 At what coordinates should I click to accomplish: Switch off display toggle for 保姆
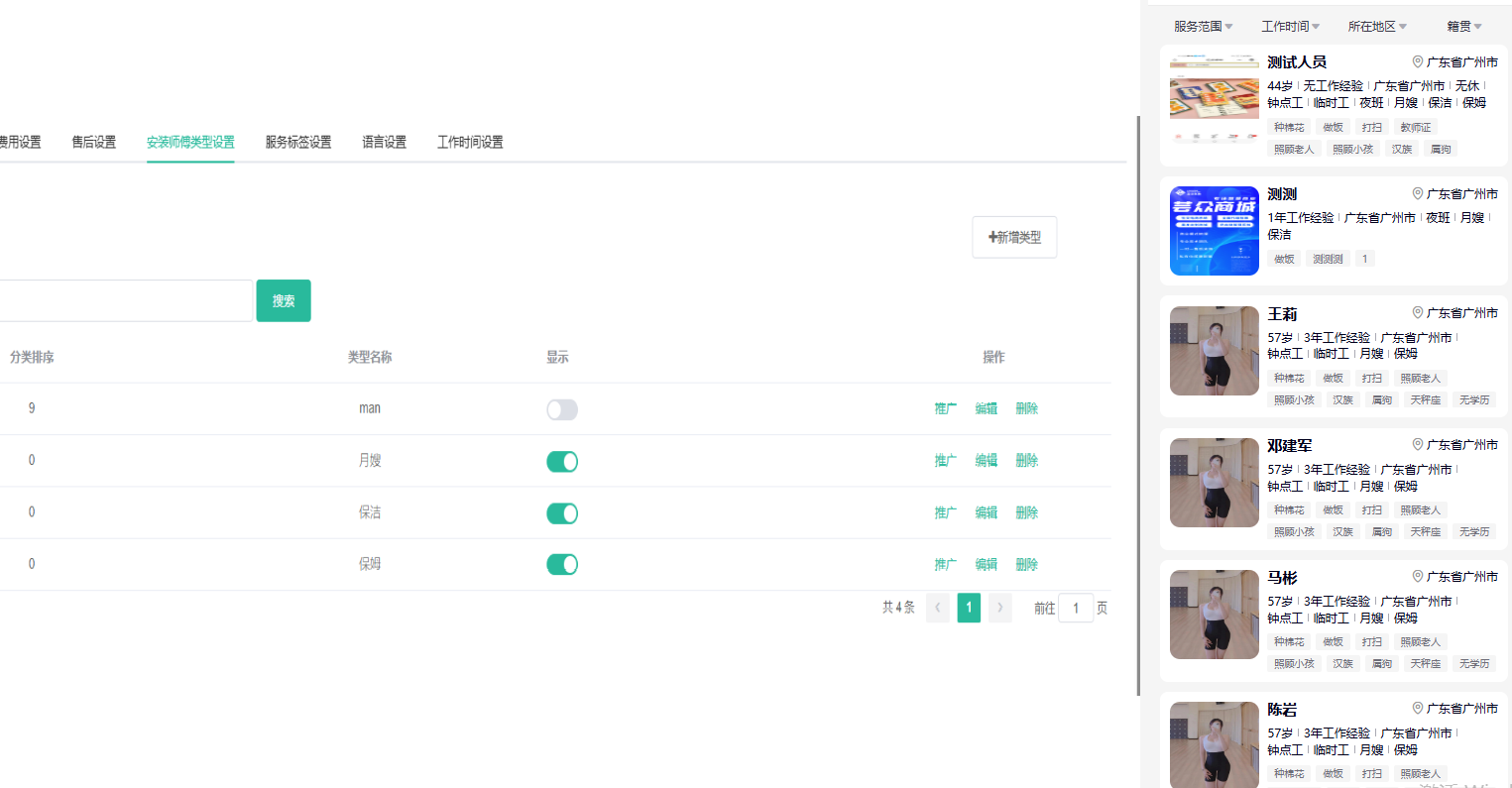(x=562, y=564)
